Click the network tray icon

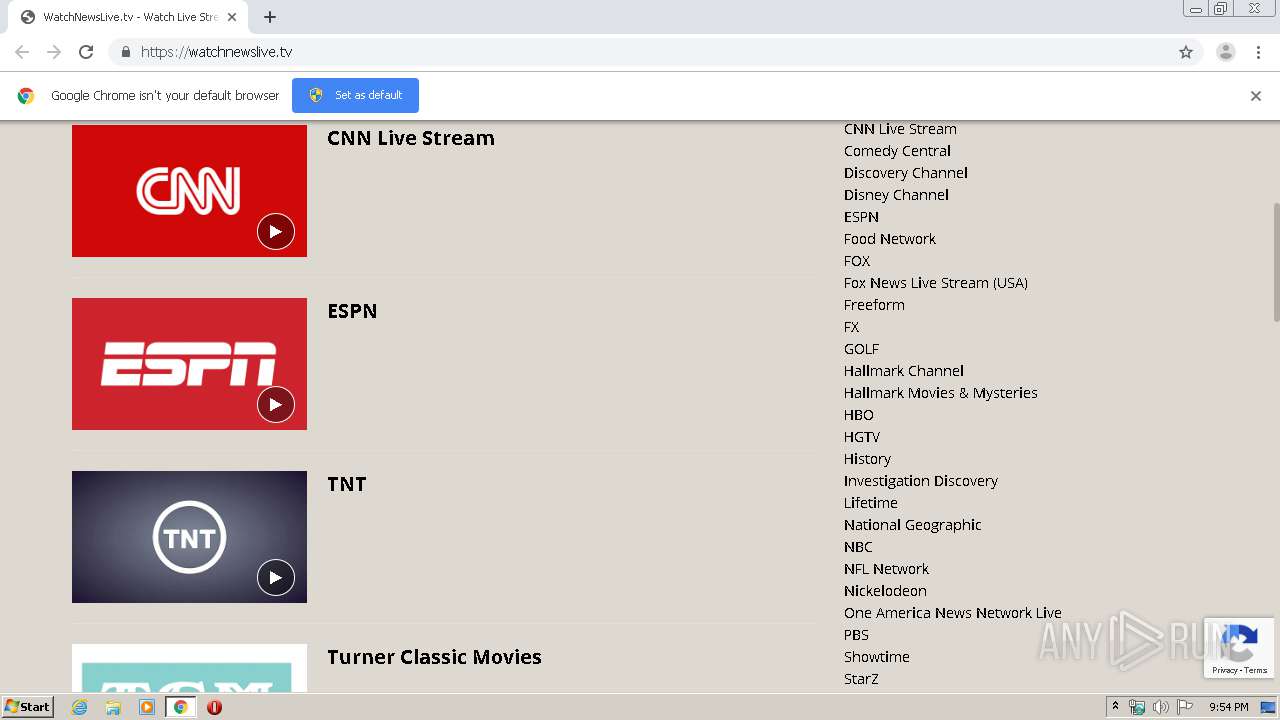pyautogui.click(x=1137, y=707)
